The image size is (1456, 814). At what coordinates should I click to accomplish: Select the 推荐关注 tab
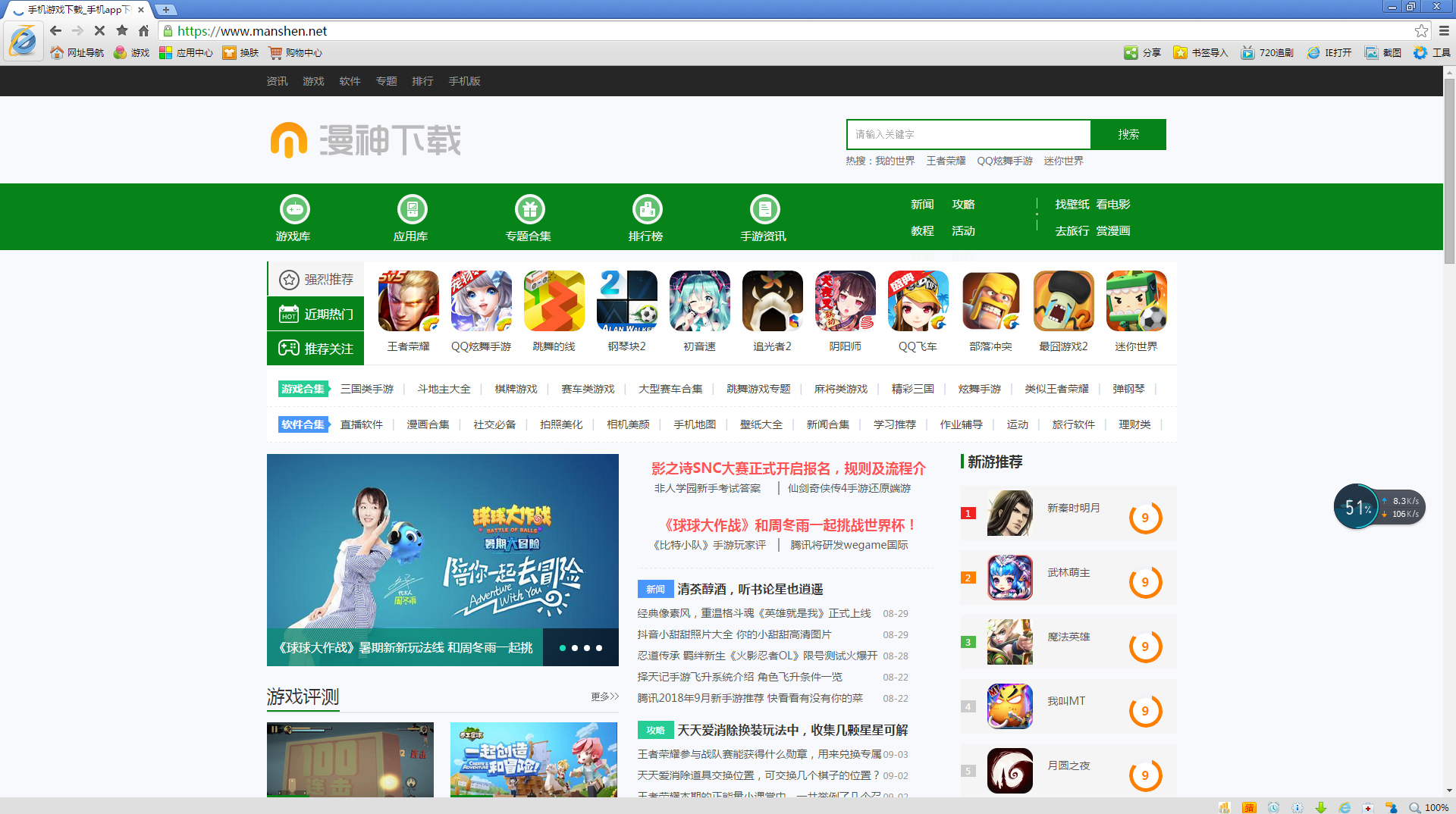click(315, 349)
